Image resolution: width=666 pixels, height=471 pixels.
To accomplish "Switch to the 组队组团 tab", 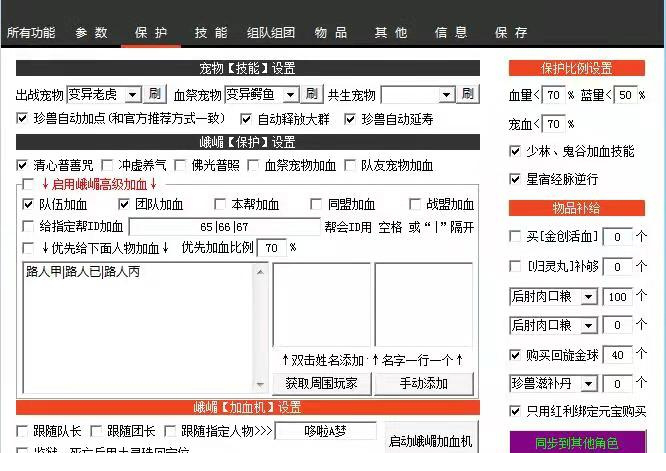I will coord(271,33).
